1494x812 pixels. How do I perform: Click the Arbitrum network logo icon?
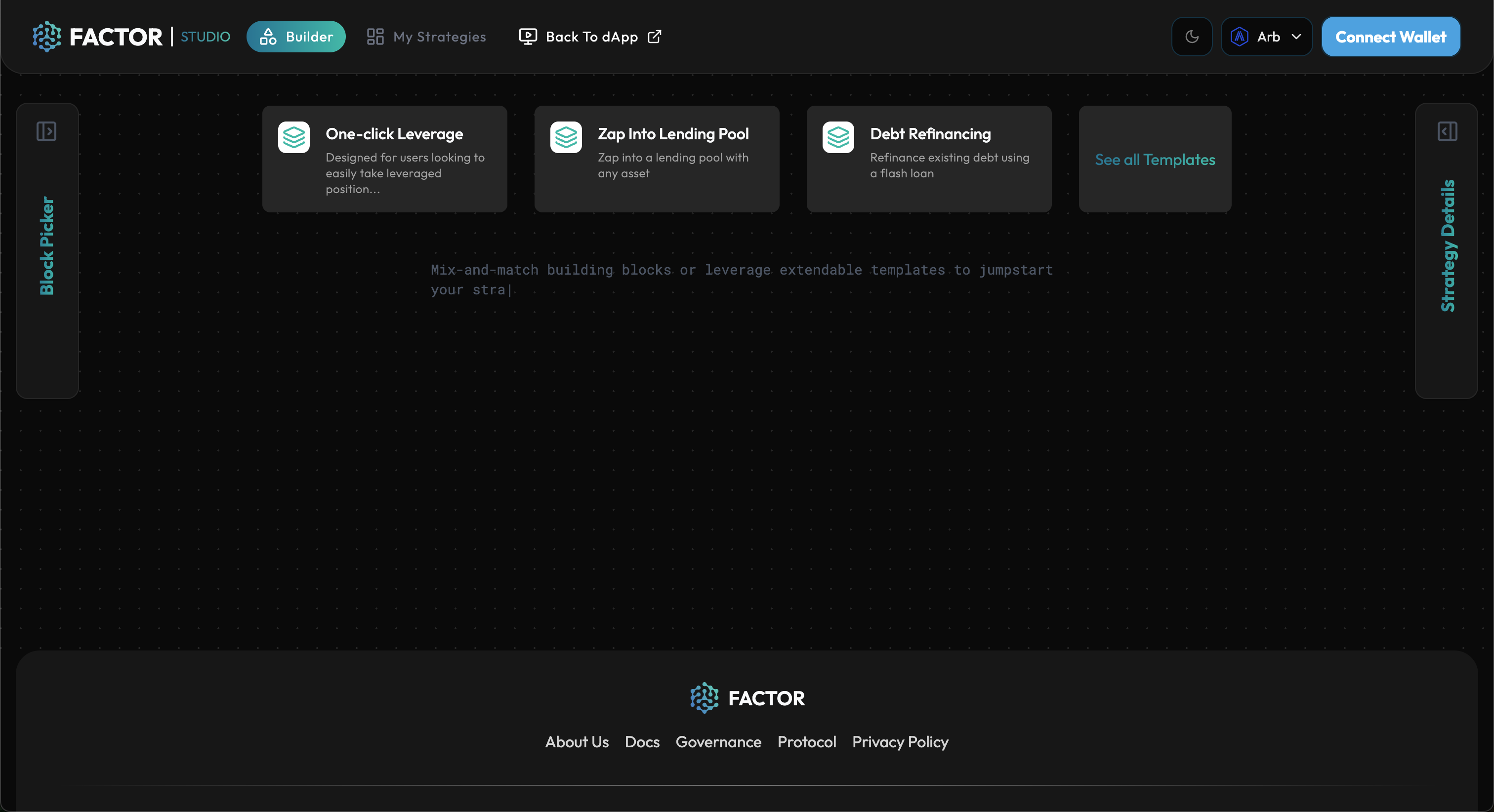(x=1240, y=37)
